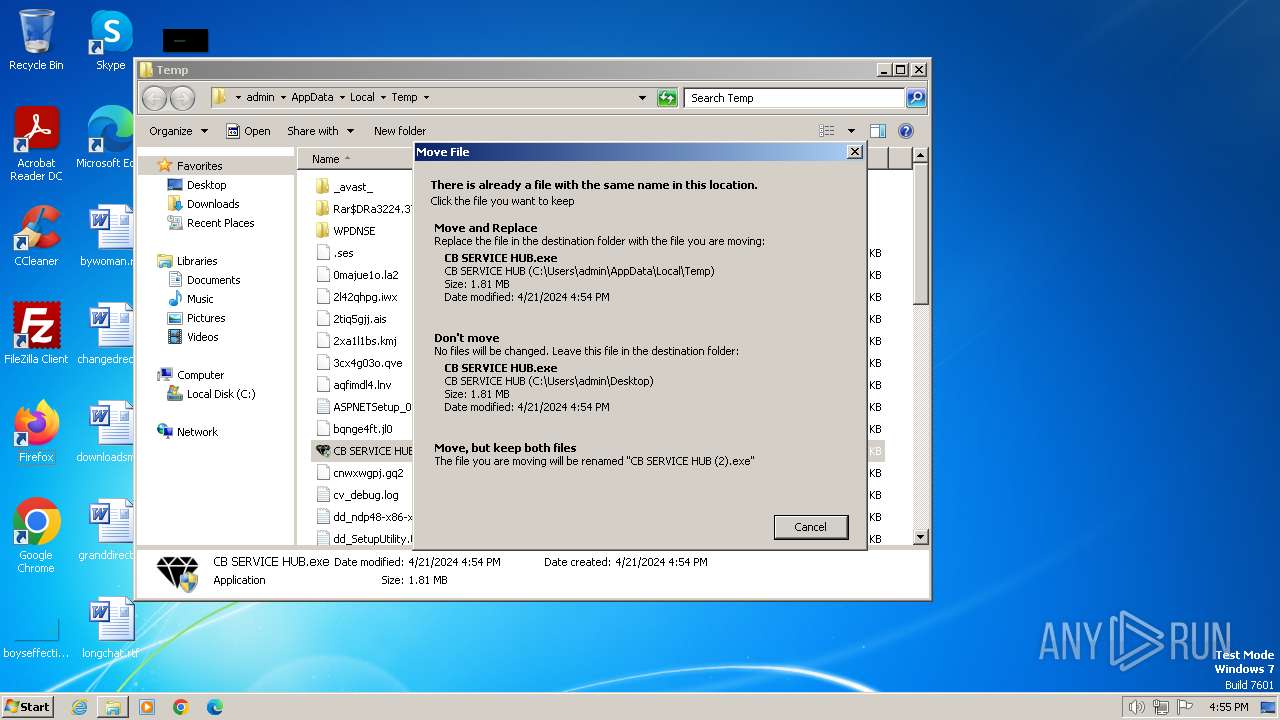Select Documents library
The height and width of the screenshot is (720, 1280).
pyautogui.click(x=213, y=280)
